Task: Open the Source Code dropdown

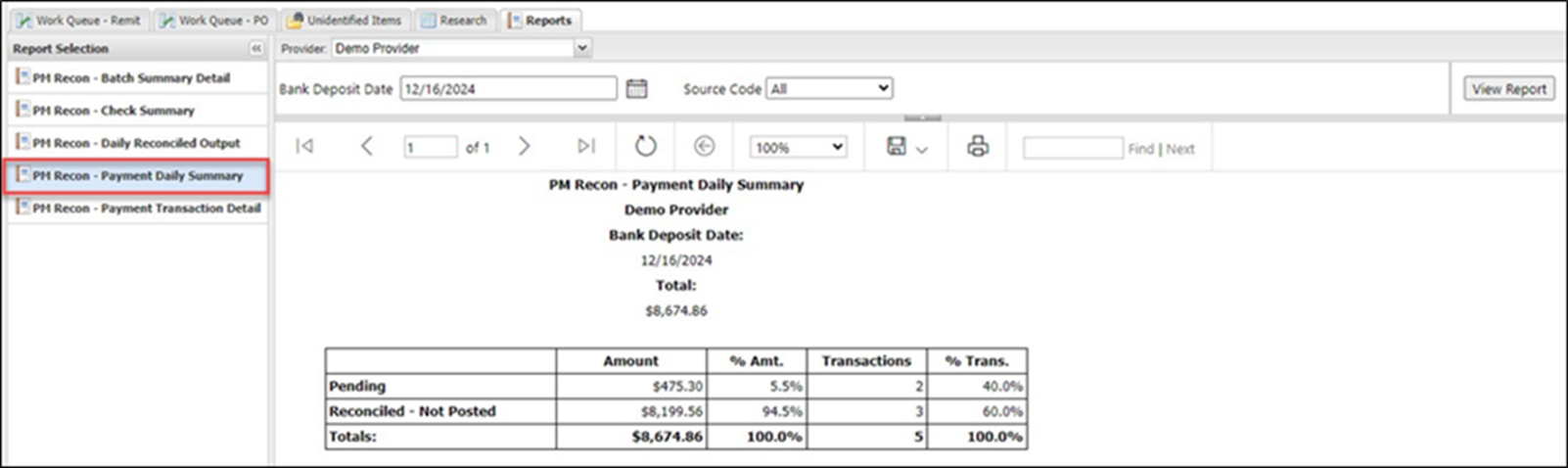Action: [828, 89]
